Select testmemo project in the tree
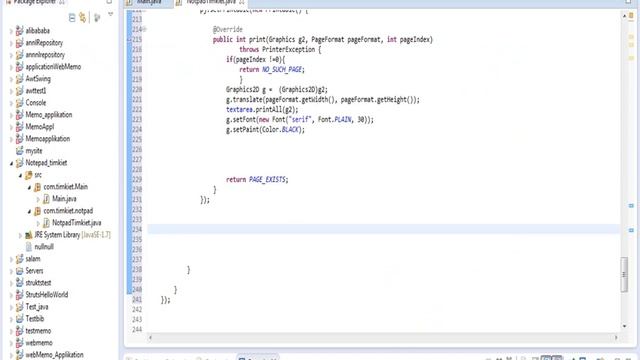640x360 pixels. [38, 331]
